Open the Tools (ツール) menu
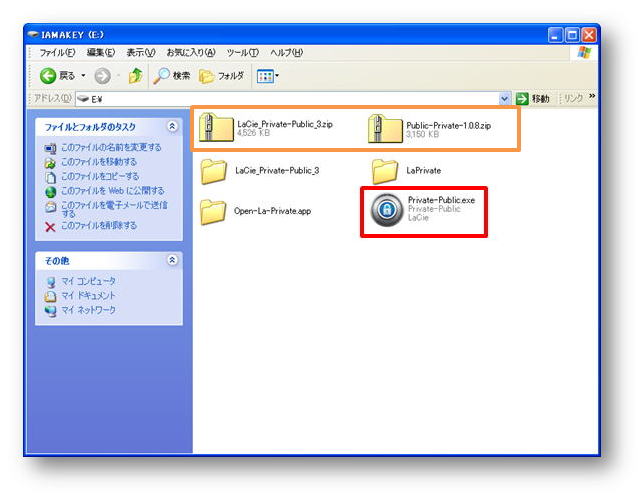Viewport: 644px width, 500px height. (x=243, y=53)
